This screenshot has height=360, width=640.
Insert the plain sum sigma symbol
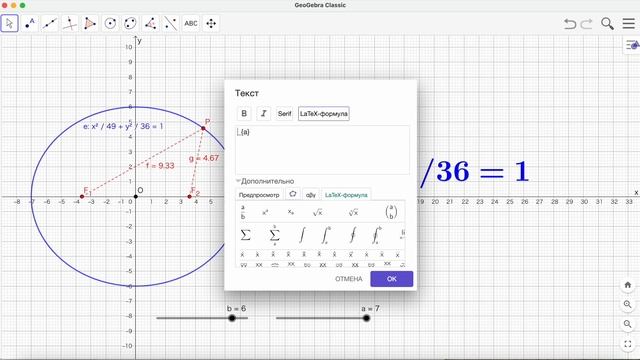tap(245, 235)
